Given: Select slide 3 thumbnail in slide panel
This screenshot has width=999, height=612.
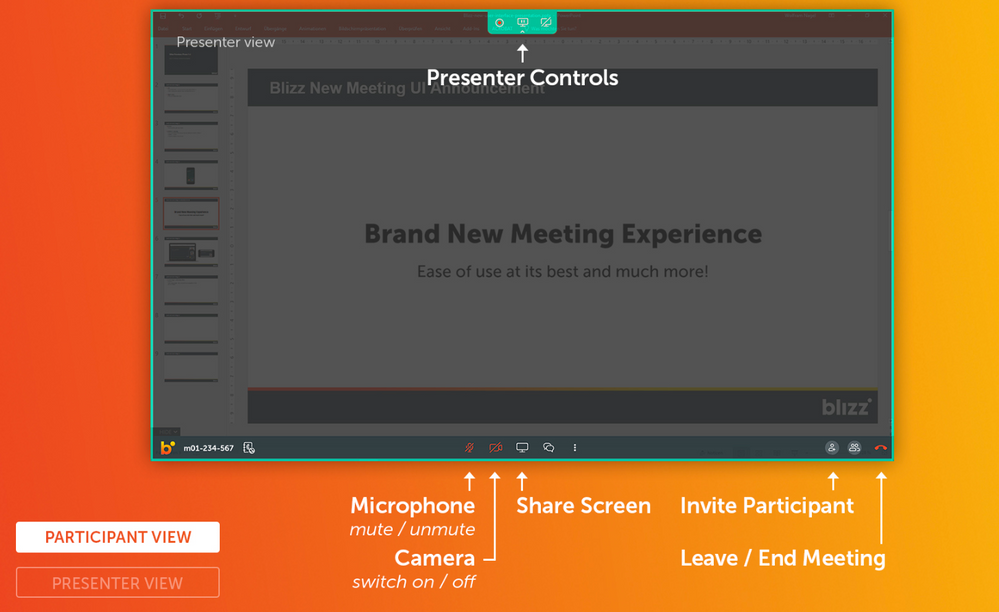Looking at the screenshot, I should click(x=191, y=136).
